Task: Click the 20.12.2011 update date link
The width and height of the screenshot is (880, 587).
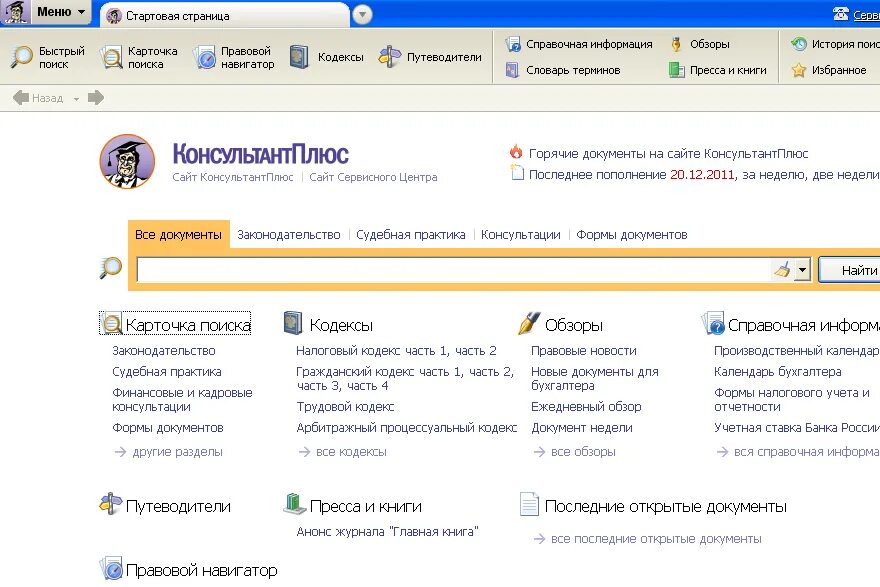Action: 702,175
